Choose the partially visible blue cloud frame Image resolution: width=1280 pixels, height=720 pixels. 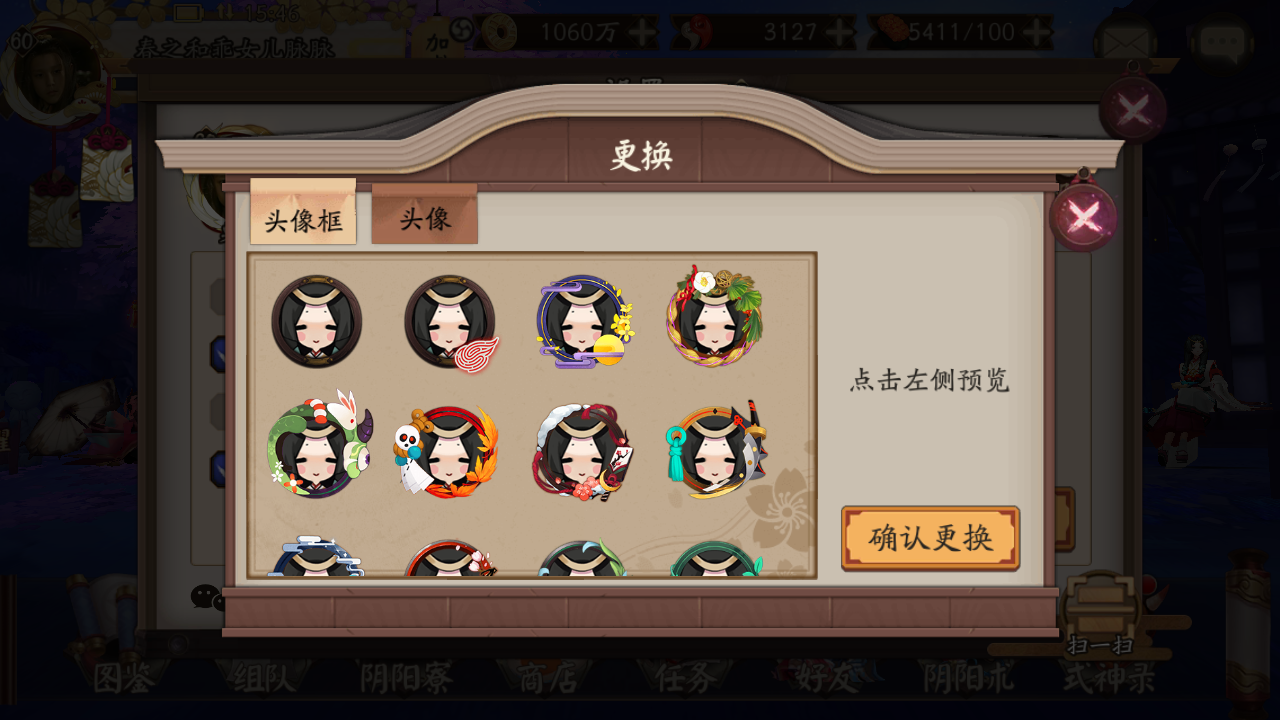pyautogui.click(x=316, y=557)
